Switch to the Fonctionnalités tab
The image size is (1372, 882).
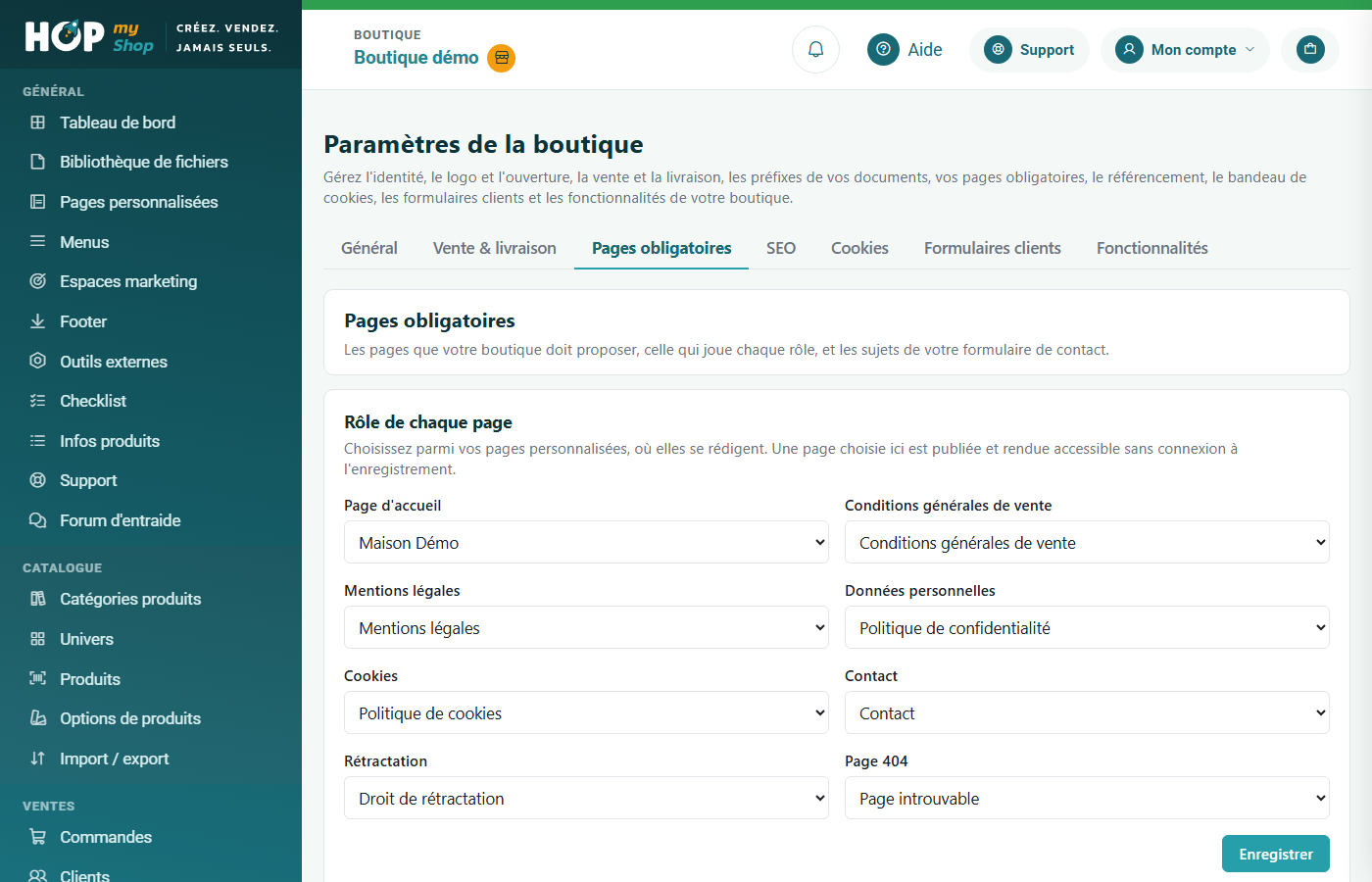1152,248
